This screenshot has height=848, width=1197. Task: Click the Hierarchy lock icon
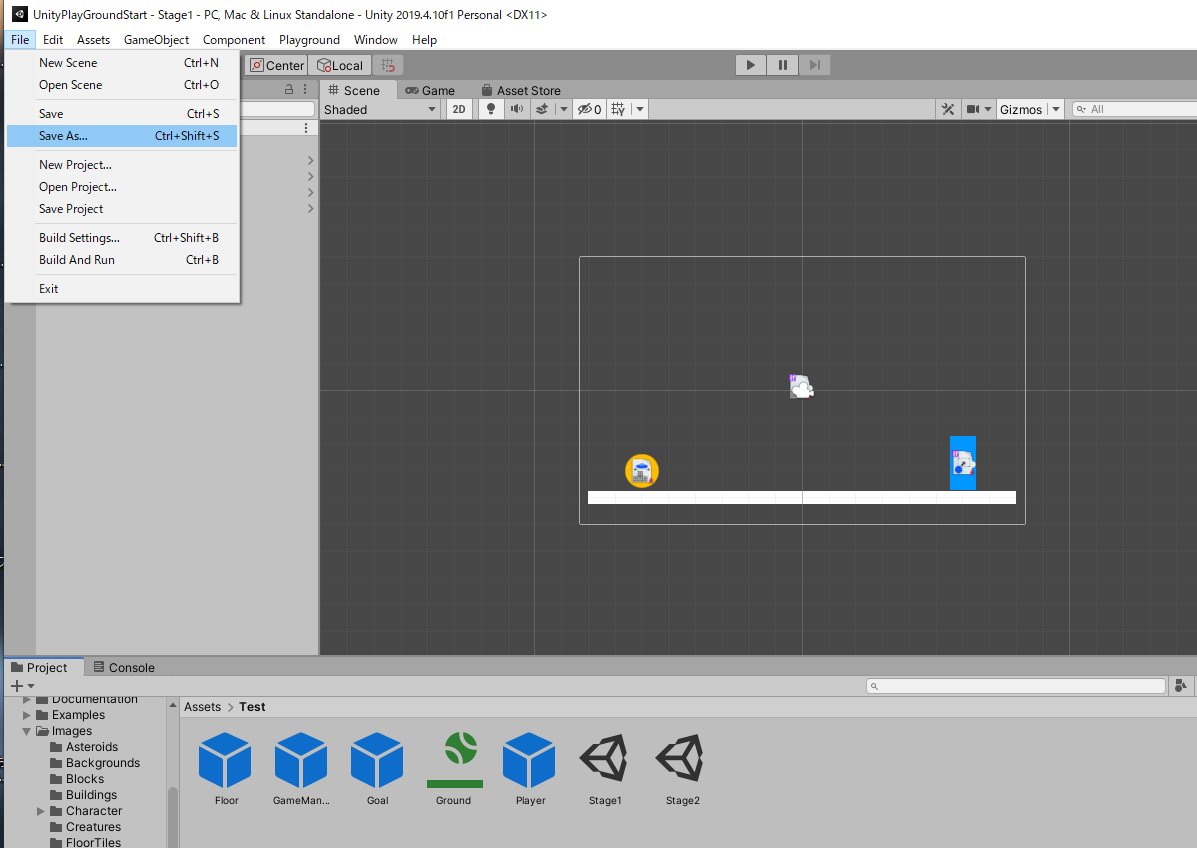(x=289, y=89)
